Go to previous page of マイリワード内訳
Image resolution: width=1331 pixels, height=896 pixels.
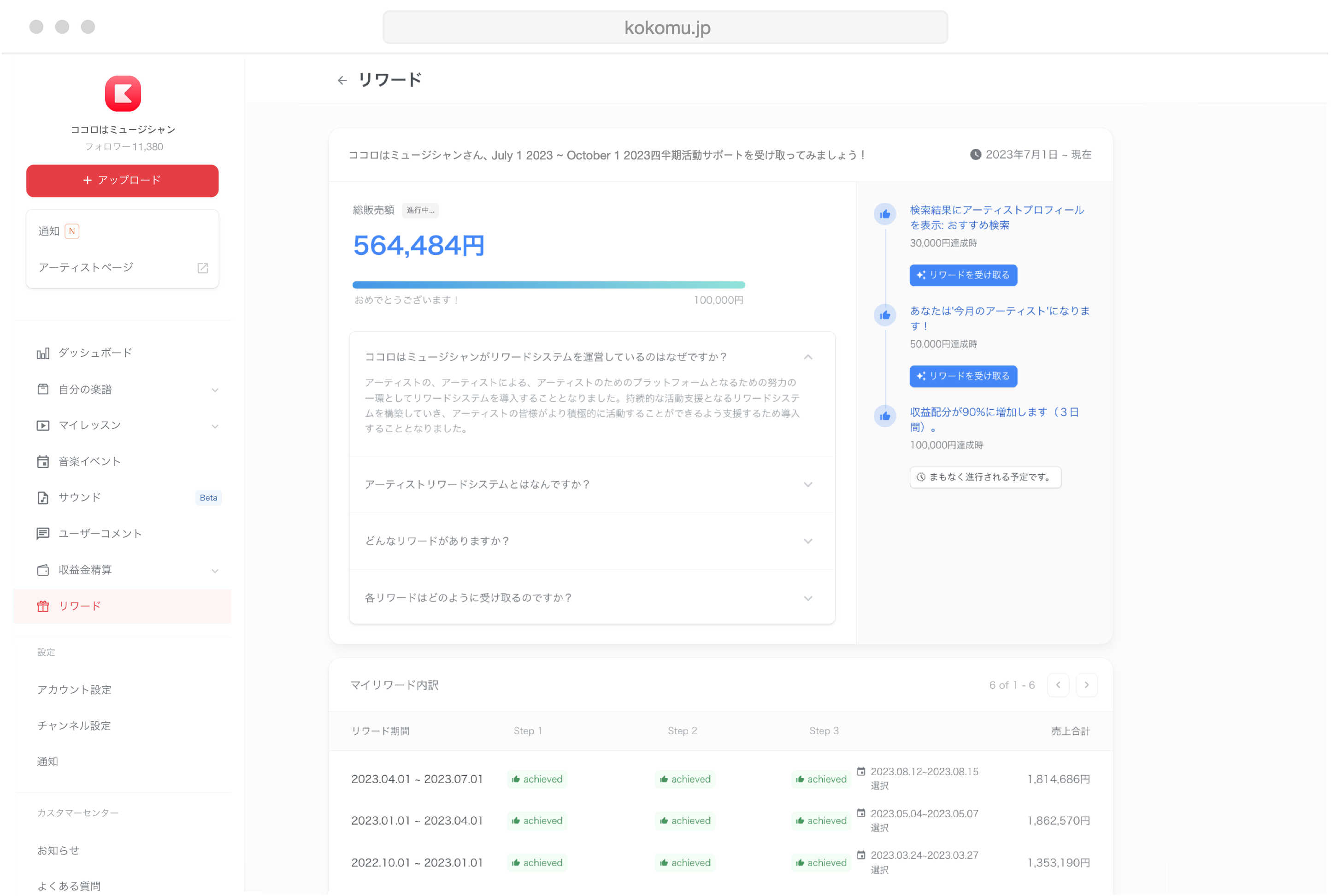(x=1058, y=685)
